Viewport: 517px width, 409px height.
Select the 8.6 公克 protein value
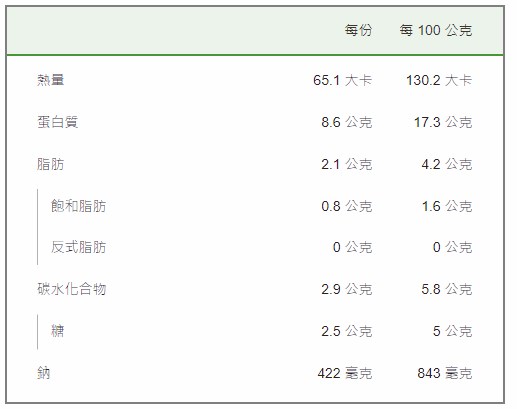[x=347, y=122]
